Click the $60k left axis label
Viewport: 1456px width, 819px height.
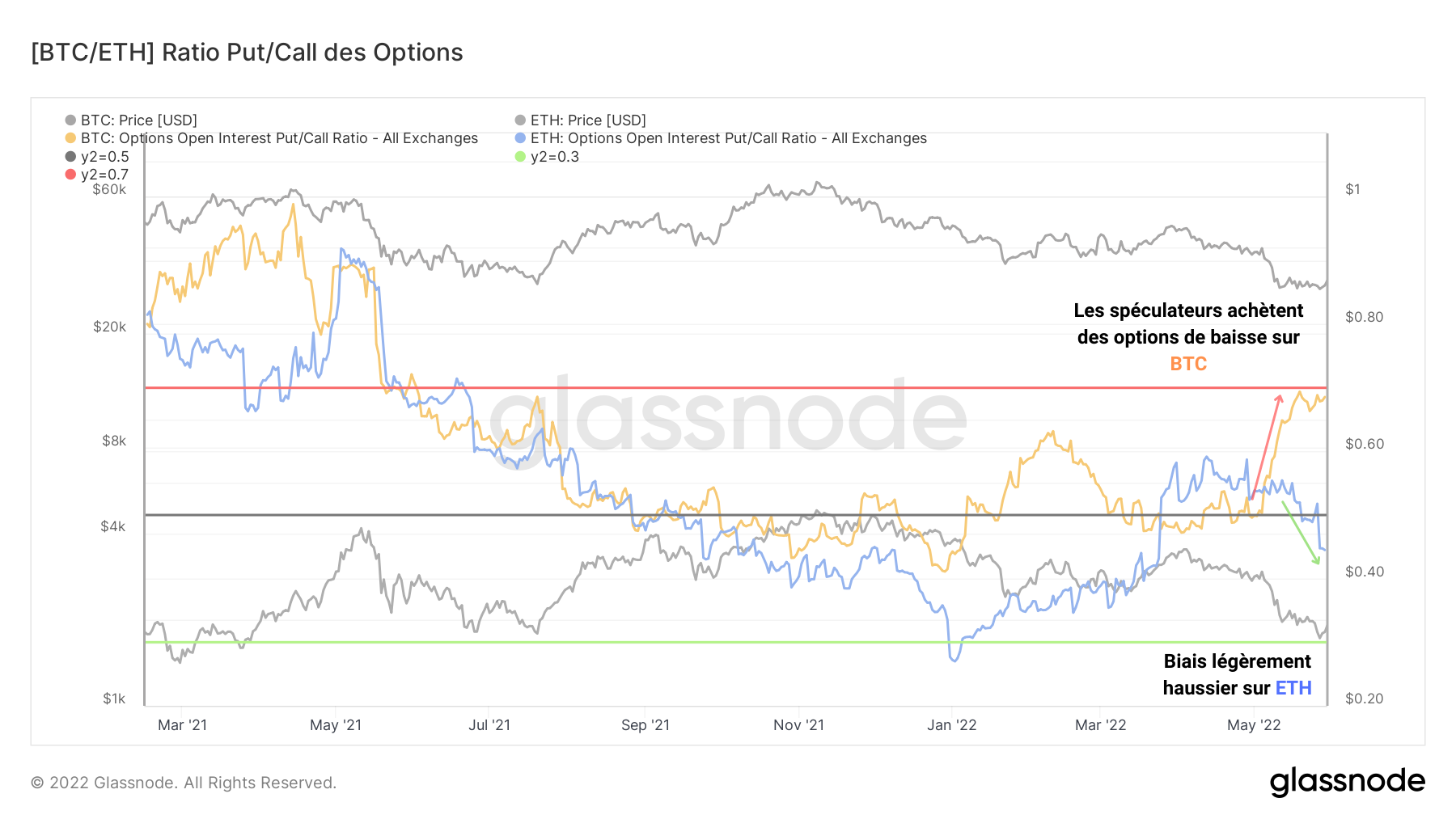point(109,190)
